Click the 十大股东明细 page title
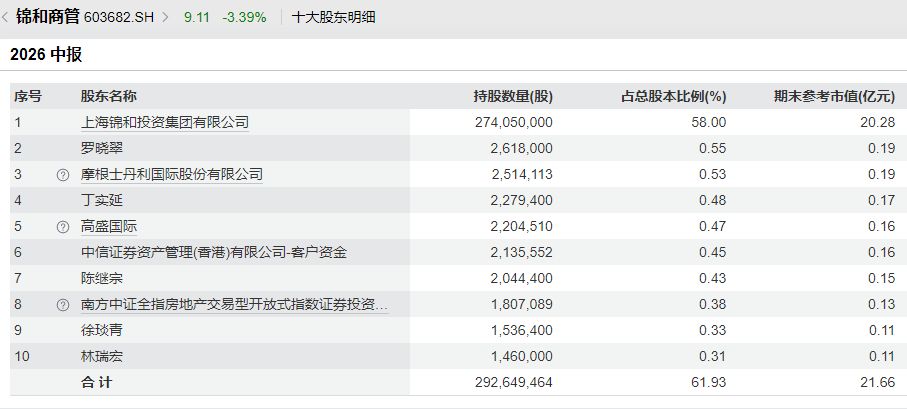907x409 pixels. pyautogui.click(x=334, y=17)
